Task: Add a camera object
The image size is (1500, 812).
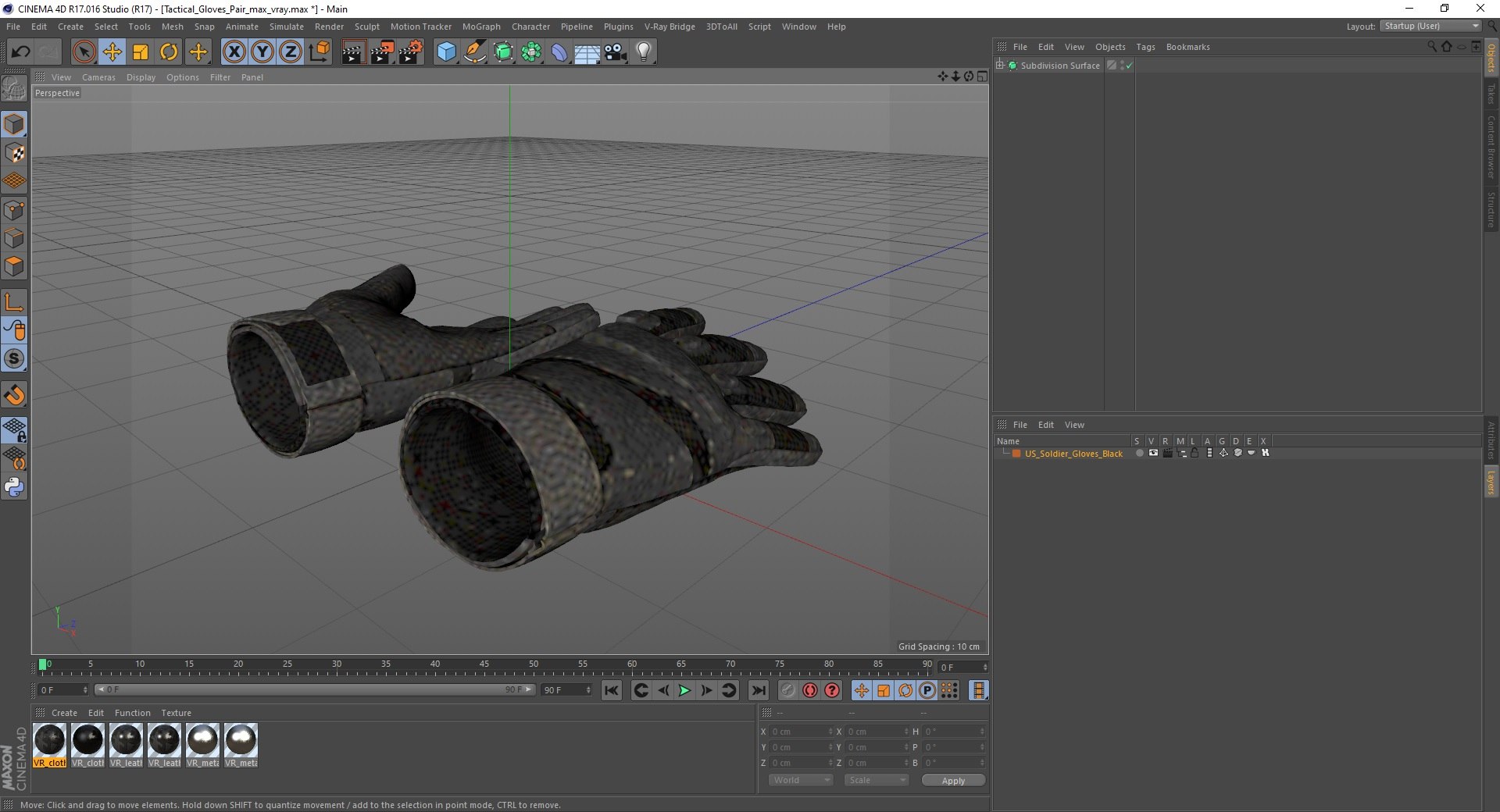Action: coord(616,52)
